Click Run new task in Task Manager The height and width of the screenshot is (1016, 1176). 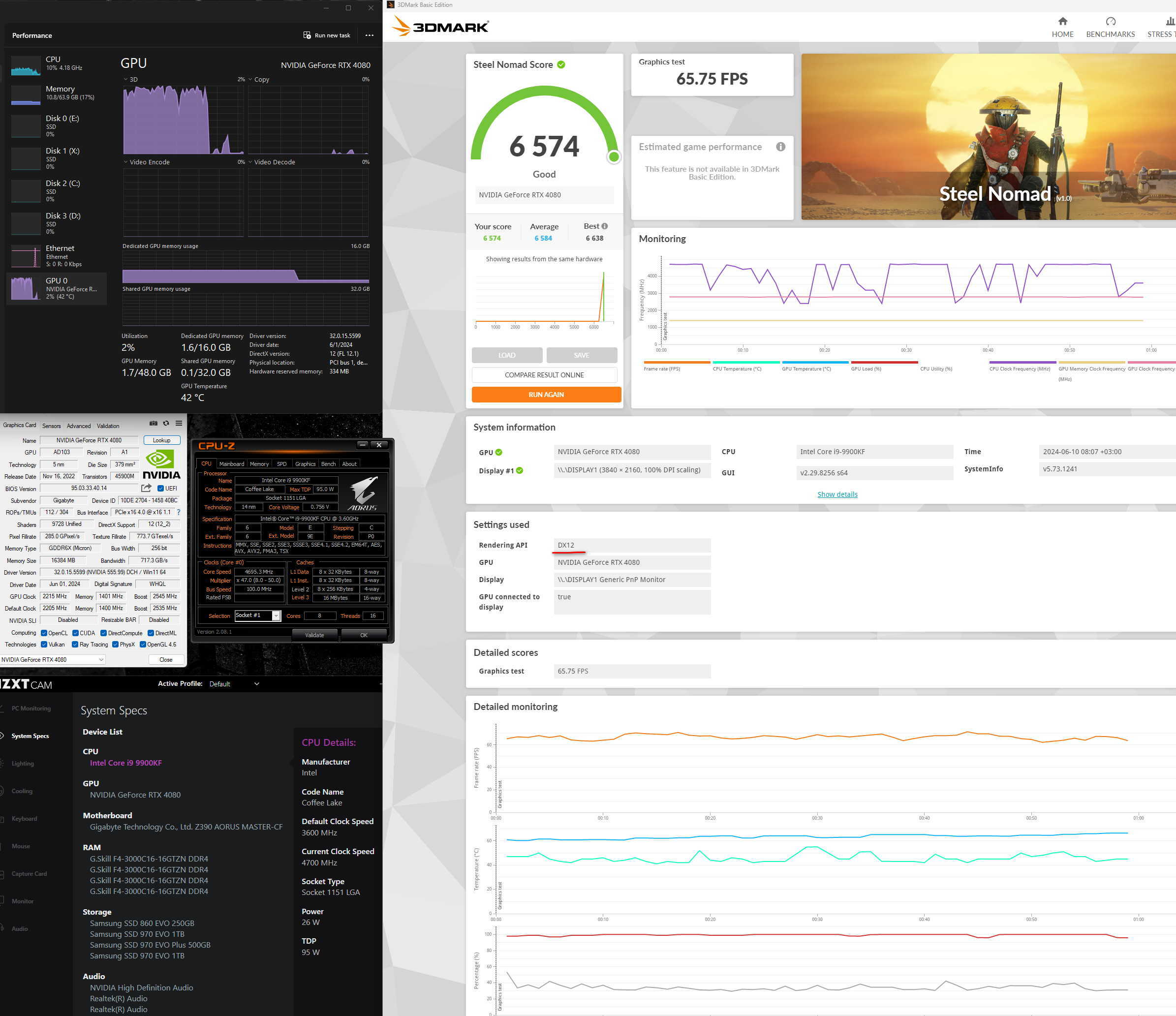point(327,35)
